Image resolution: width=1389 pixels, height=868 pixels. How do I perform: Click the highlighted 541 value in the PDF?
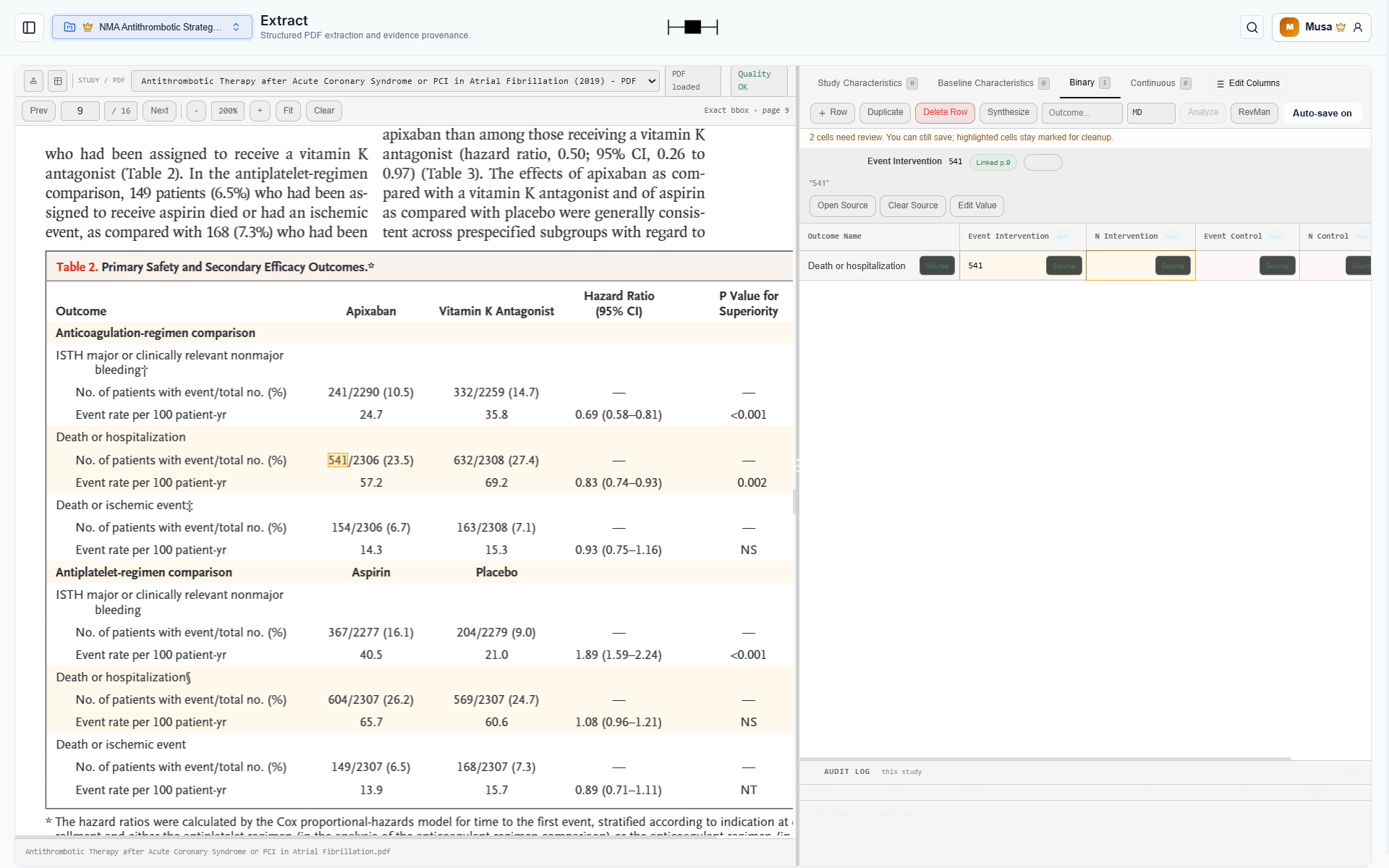click(338, 460)
